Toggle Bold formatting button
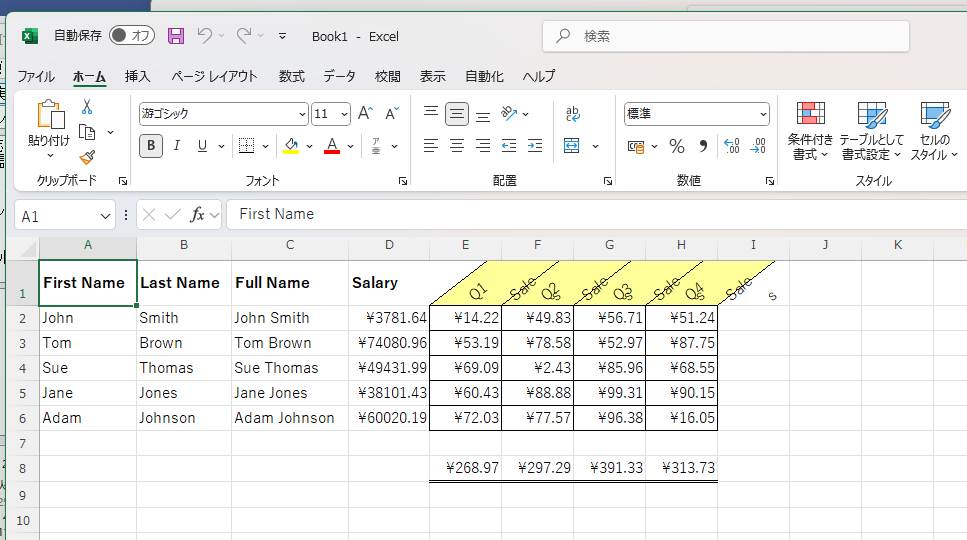Image resolution: width=967 pixels, height=540 pixels. pyautogui.click(x=151, y=146)
